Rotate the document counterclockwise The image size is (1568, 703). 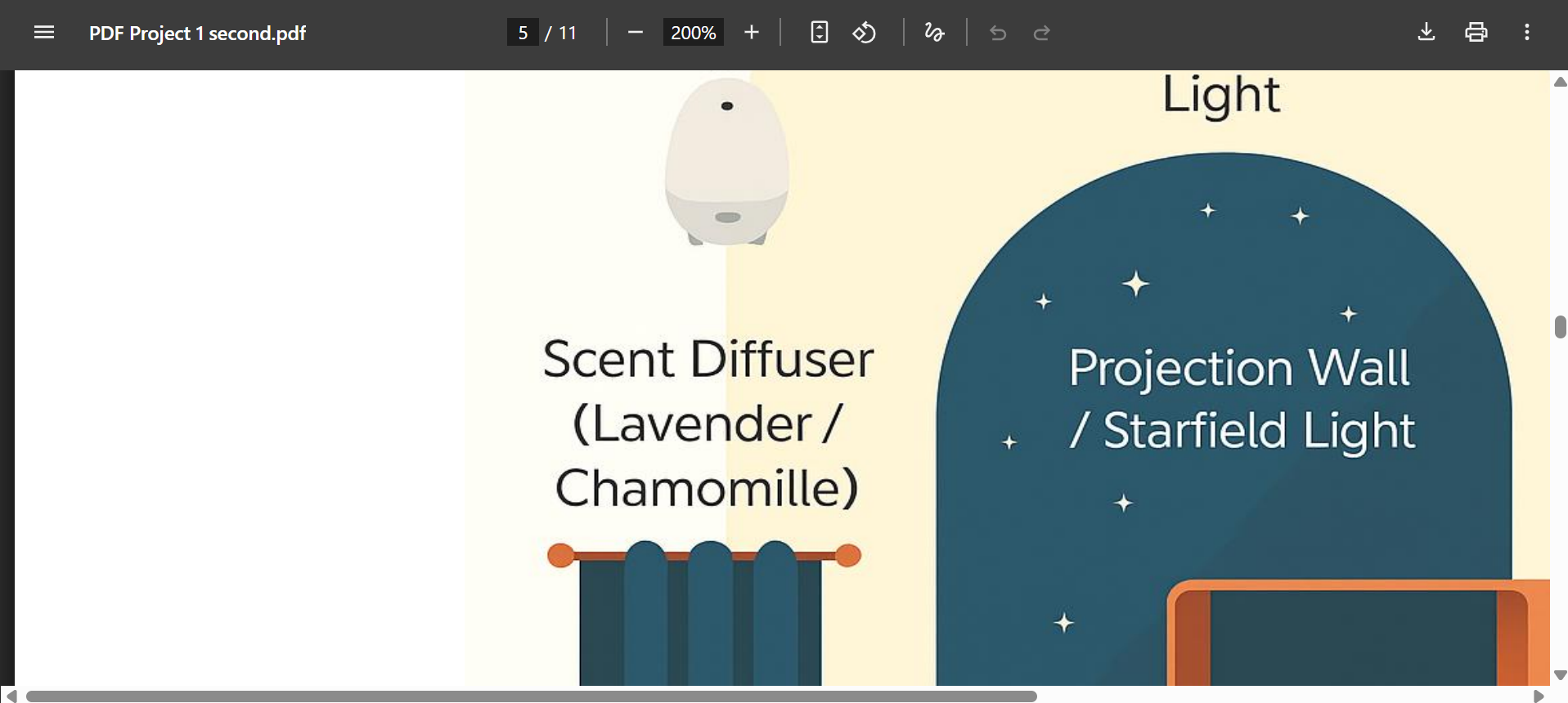pyautogui.click(x=865, y=33)
